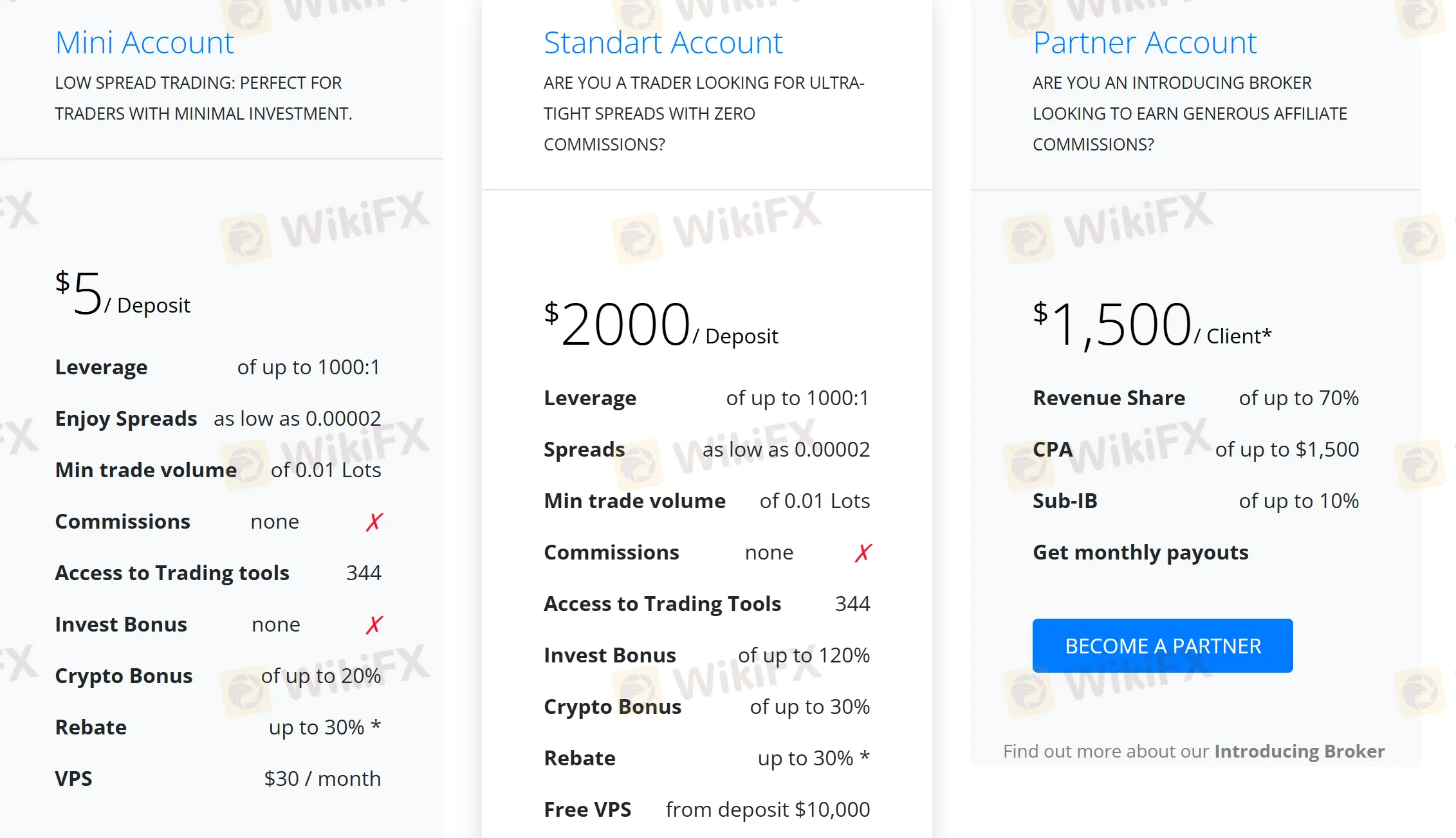Viewport: 1456px width, 838px height.
Task: Click the Get monthly payouts text
Action: coord(1141,553)
